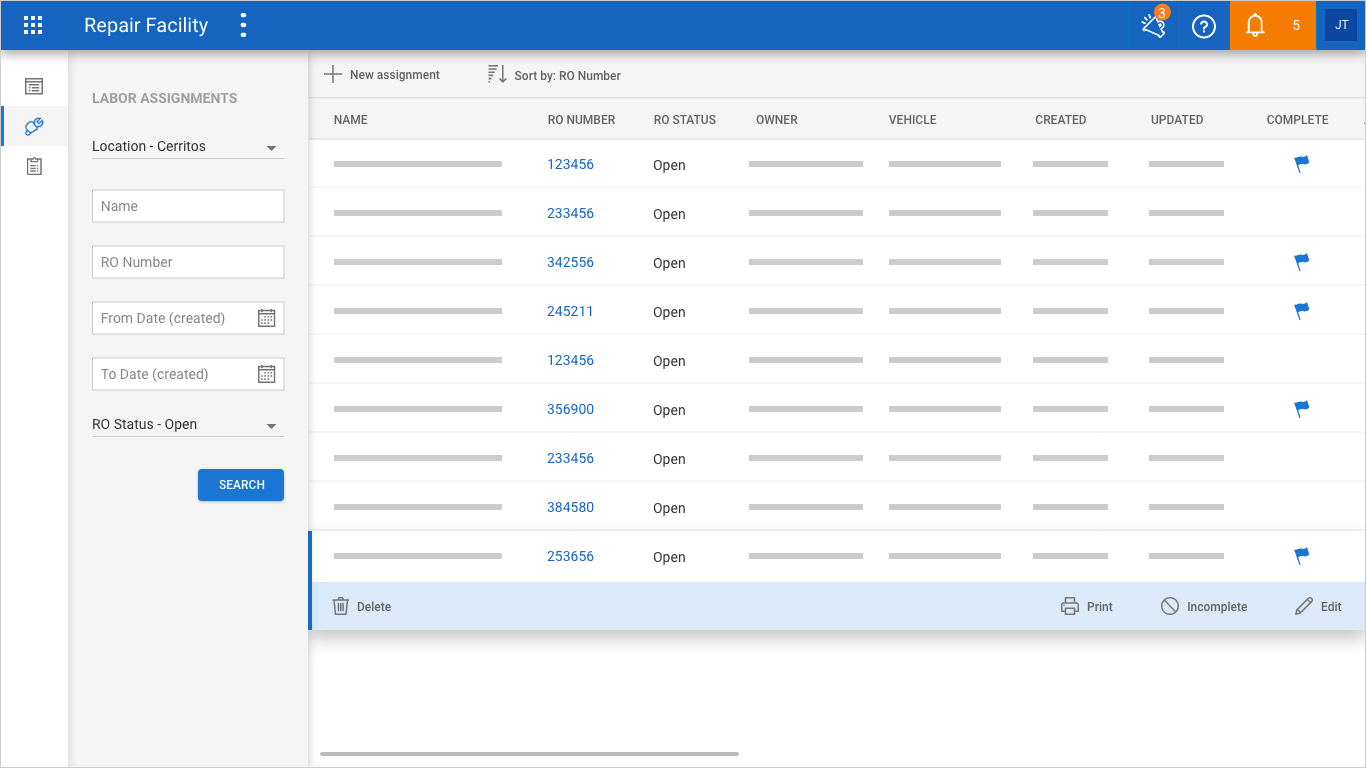Open the list view icon in the sidebar
This screenshot has height=768, width=1366.
pyautogui.click(x=34, y=87)
